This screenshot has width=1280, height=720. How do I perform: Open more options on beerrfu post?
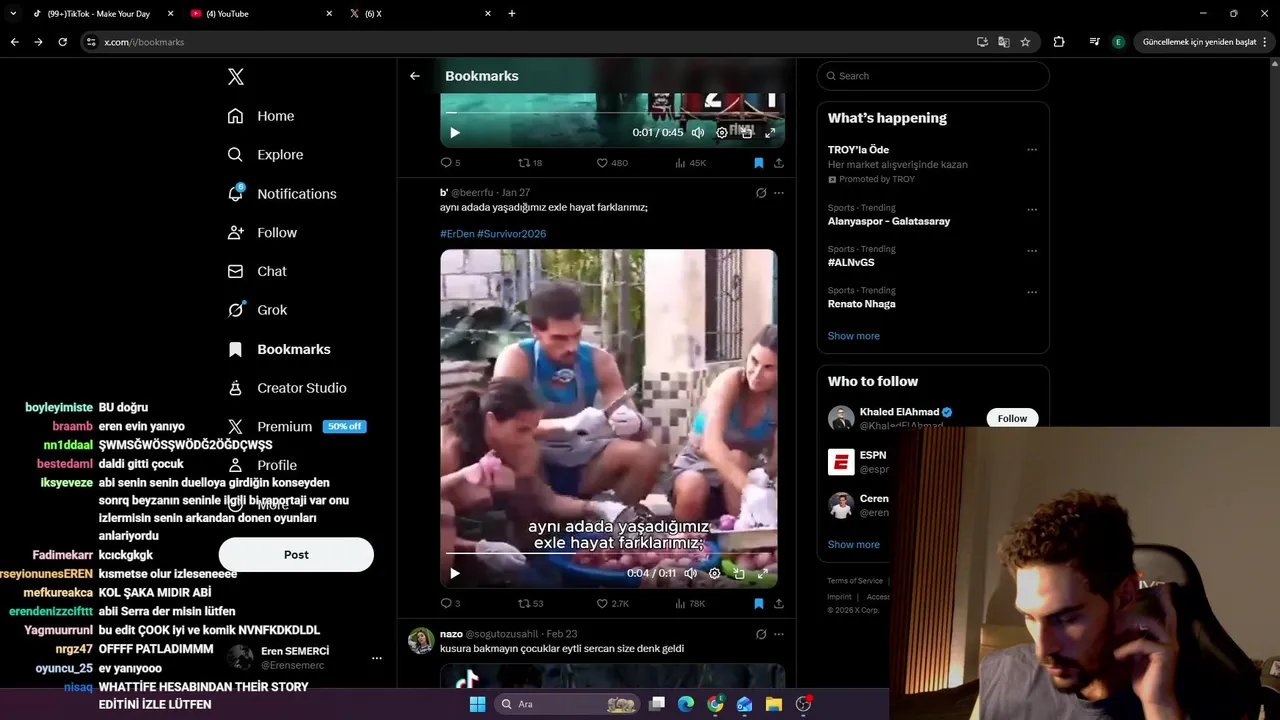pos(779,193)
